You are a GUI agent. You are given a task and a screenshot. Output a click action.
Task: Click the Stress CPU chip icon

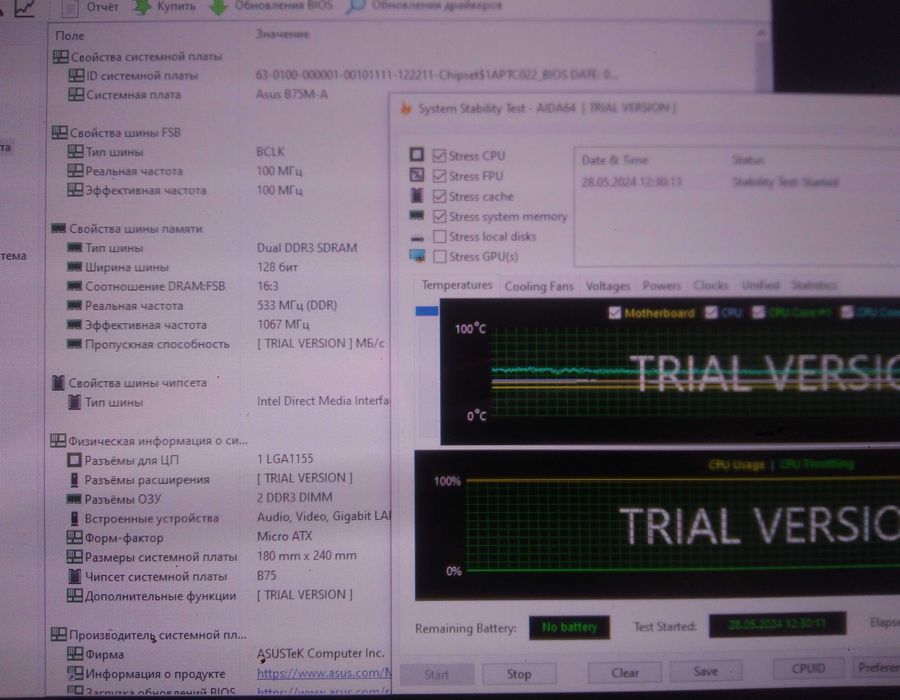pos(417,155)
